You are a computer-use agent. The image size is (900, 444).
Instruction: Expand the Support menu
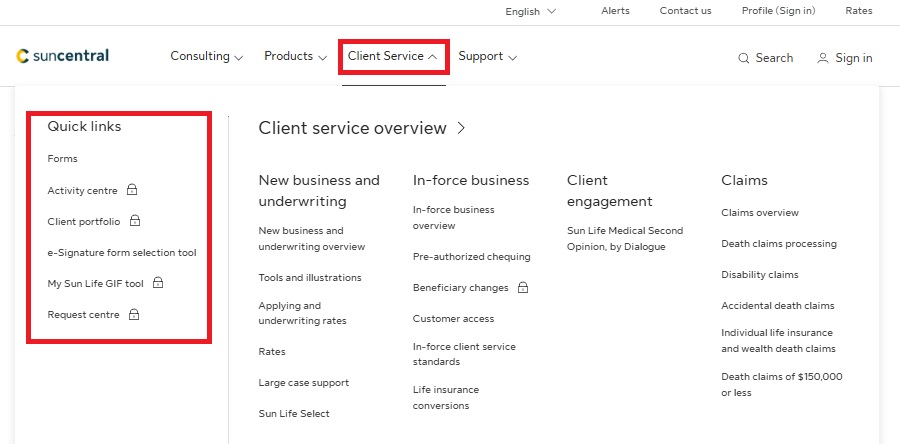tap(487, 56)
